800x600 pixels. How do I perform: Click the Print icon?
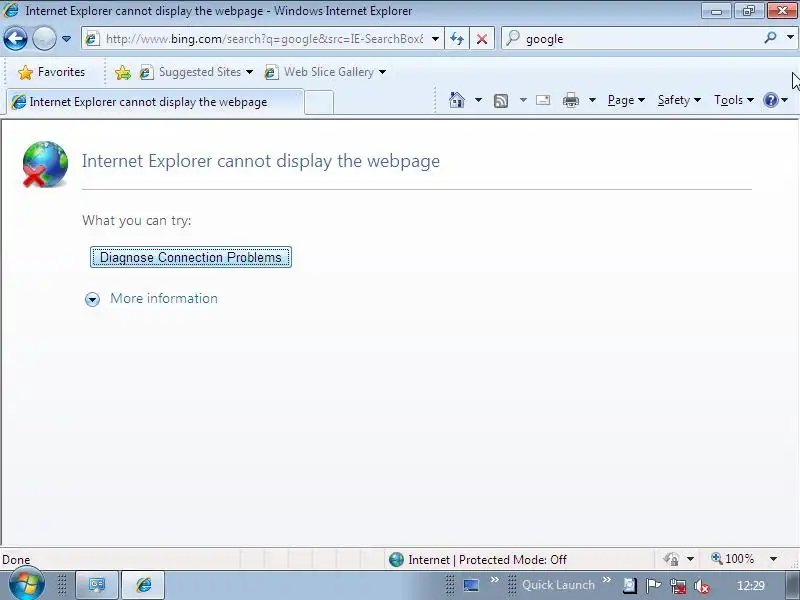pos(570,101)
